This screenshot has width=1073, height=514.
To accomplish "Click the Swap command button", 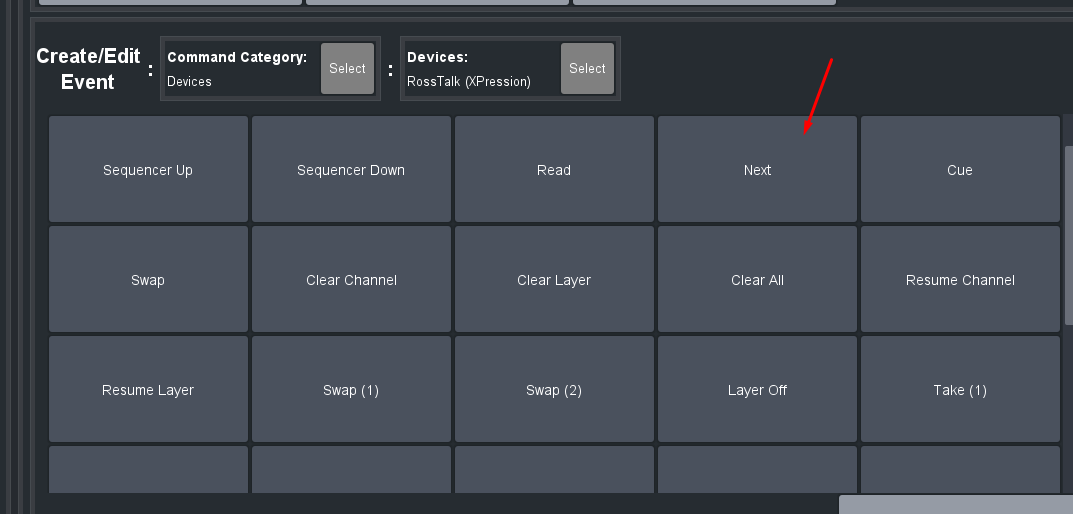I will [148, 280].
